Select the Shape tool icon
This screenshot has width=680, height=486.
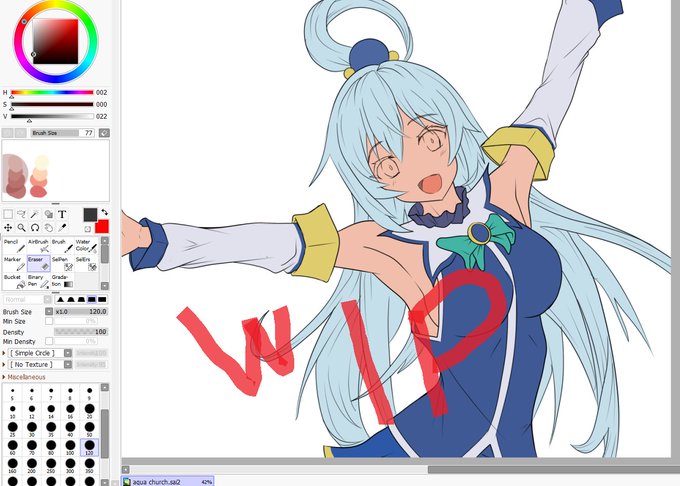click(x=49, y=214)
